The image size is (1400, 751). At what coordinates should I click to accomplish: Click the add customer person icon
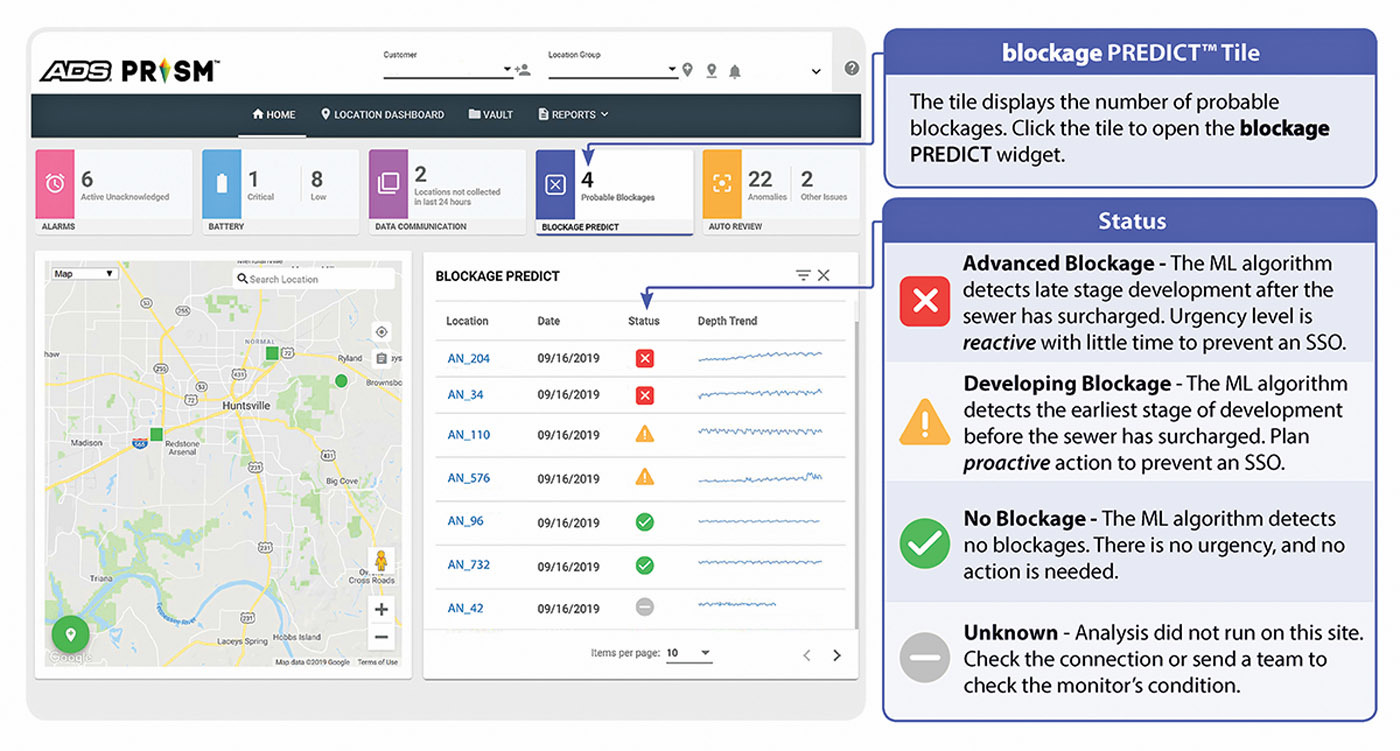point(523,70)
